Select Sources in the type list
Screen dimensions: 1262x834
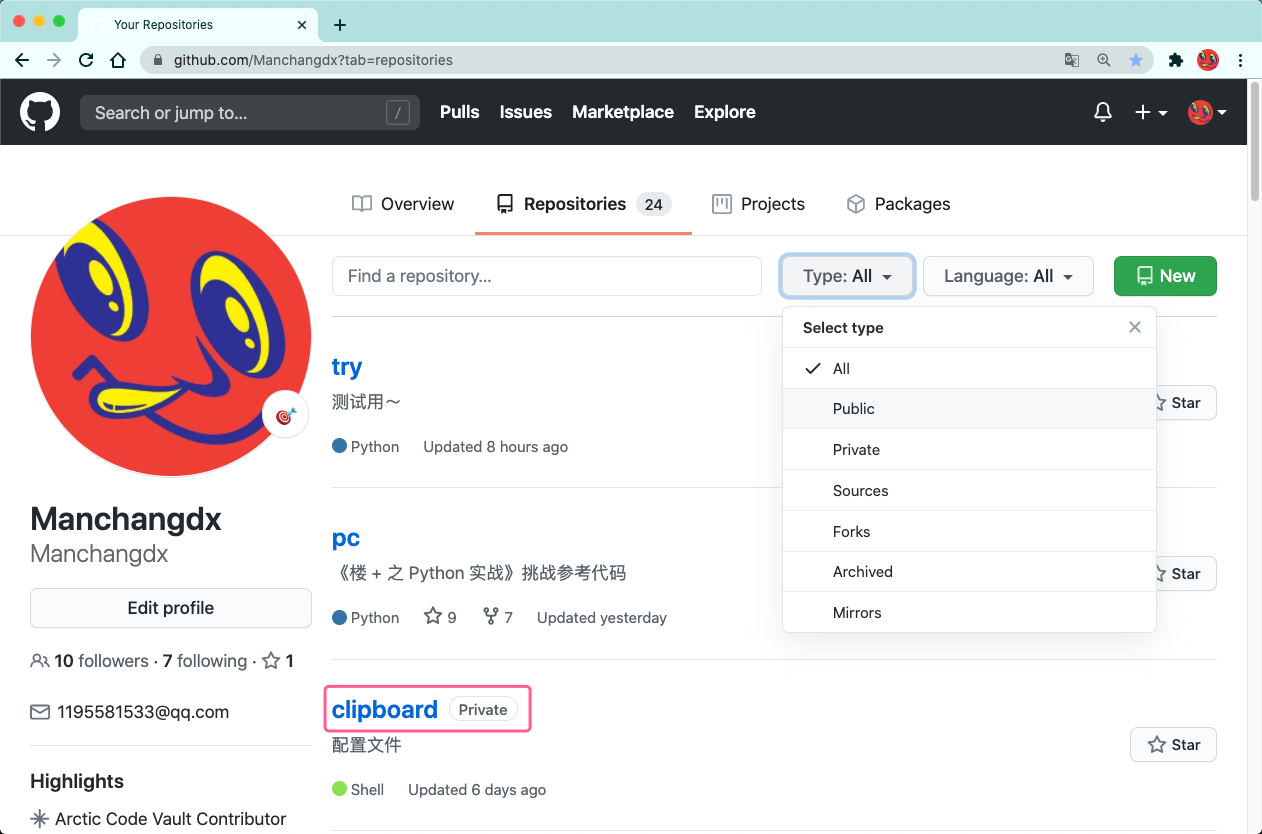point(969,491)
